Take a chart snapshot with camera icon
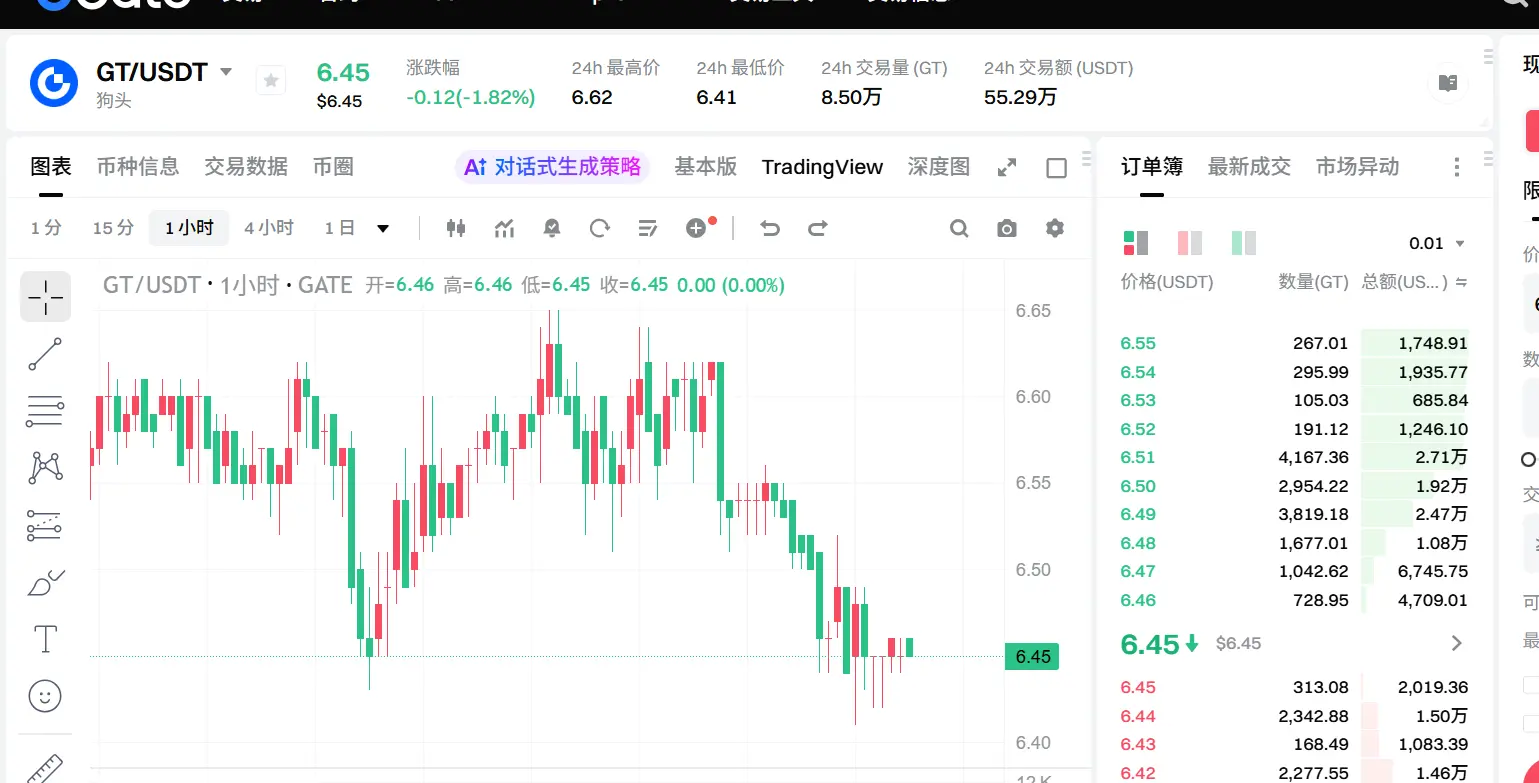 pyautogui.click(x=1007, y=228)
